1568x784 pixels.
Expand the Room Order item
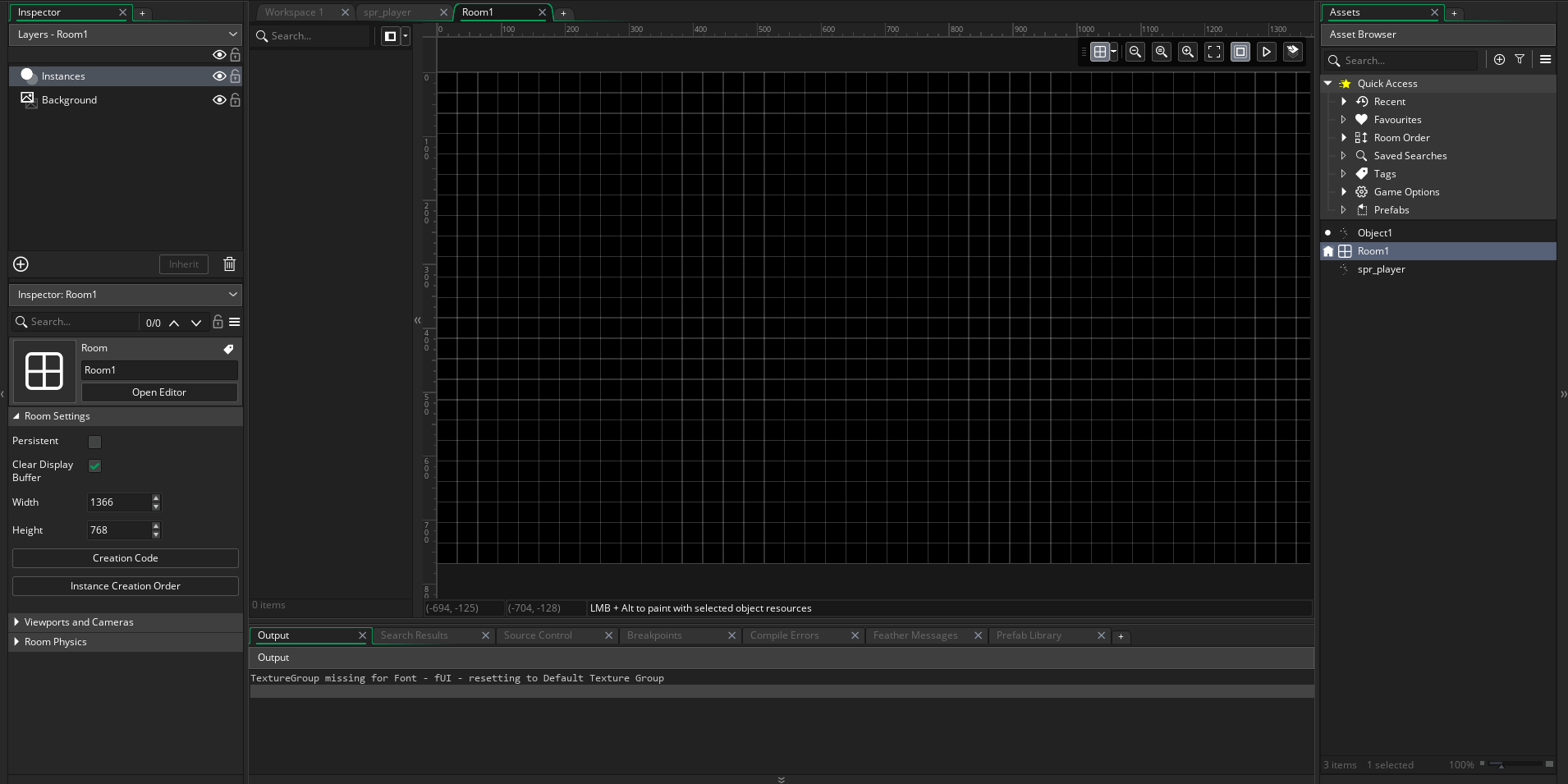click(1344, 138)
